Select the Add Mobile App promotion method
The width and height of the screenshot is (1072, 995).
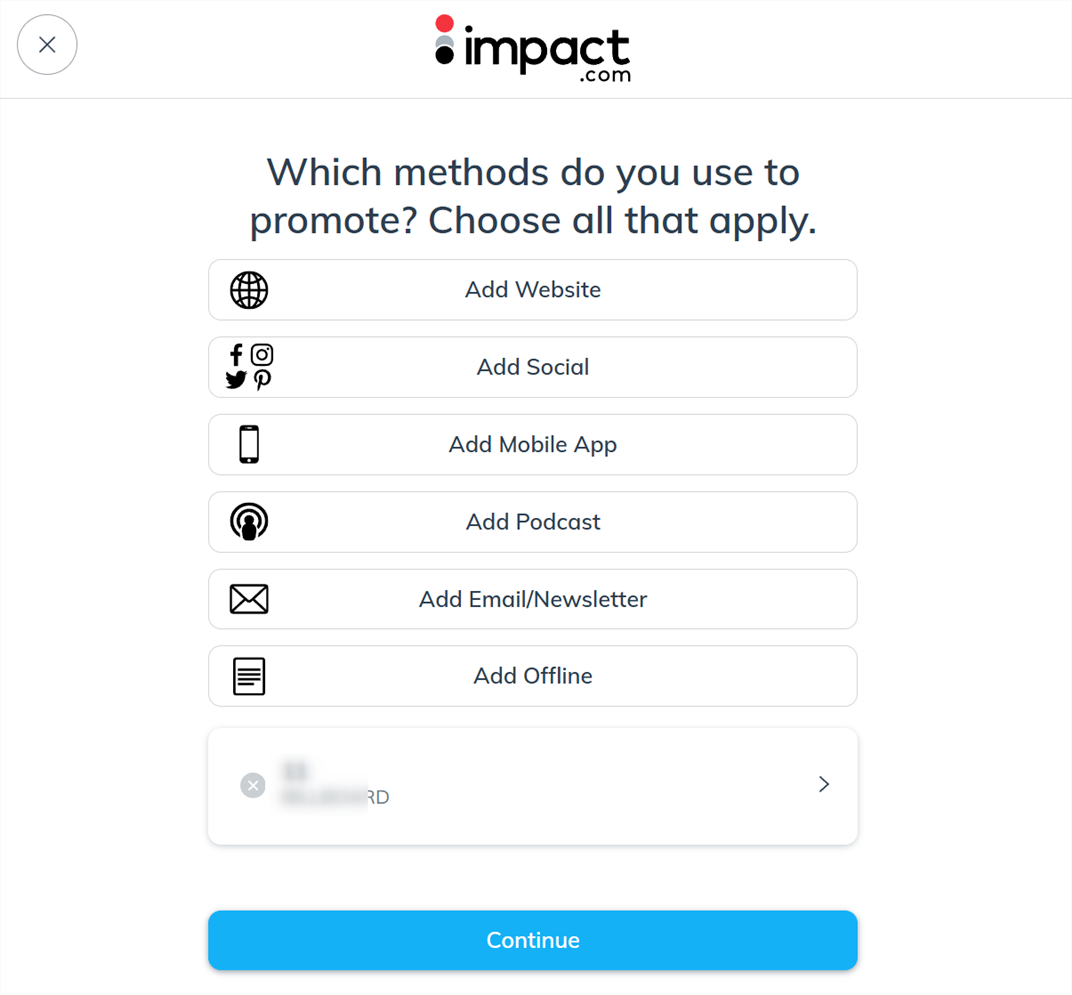click(533, 444)
